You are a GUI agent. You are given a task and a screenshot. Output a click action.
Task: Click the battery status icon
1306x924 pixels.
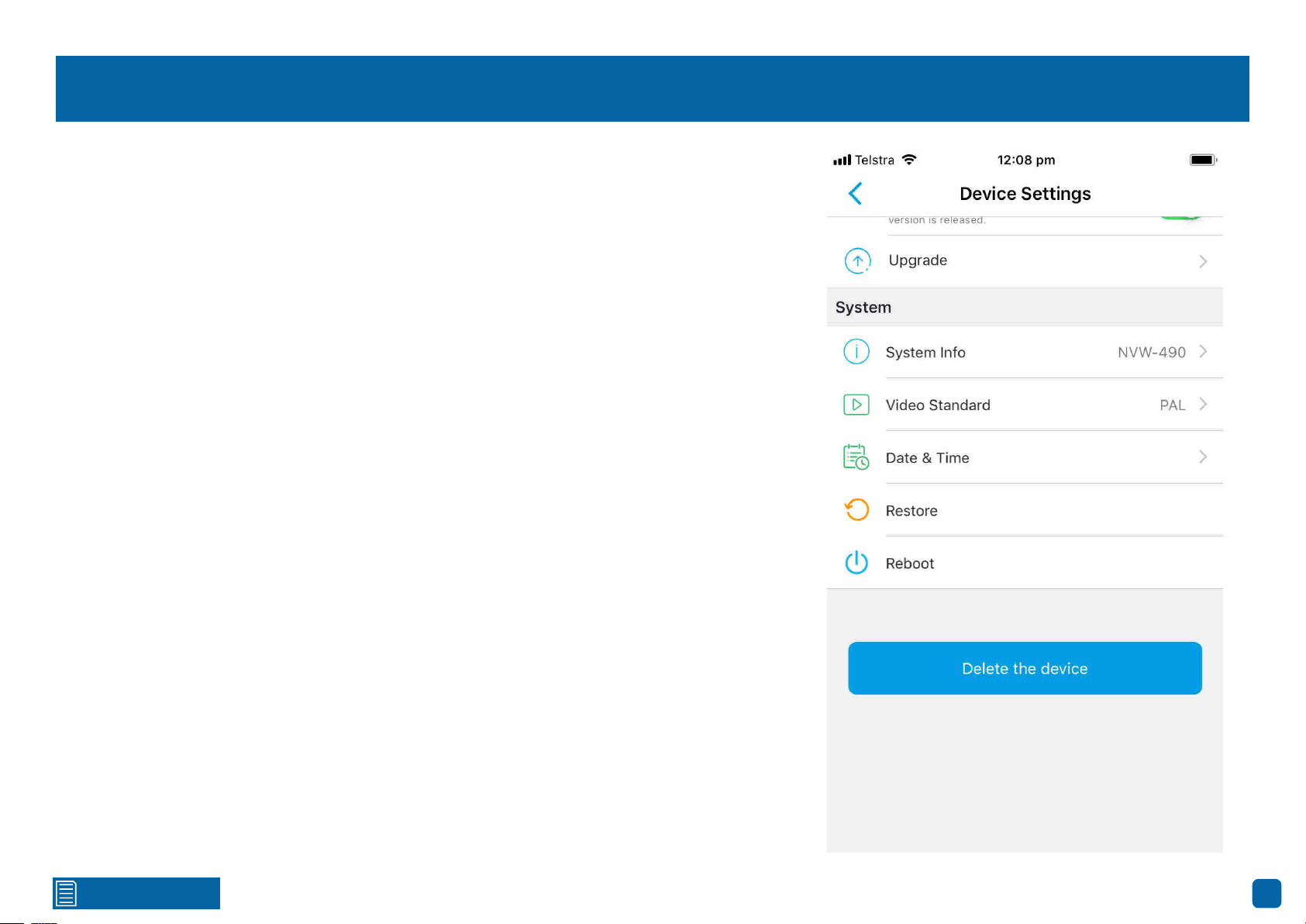[1204, 160]
